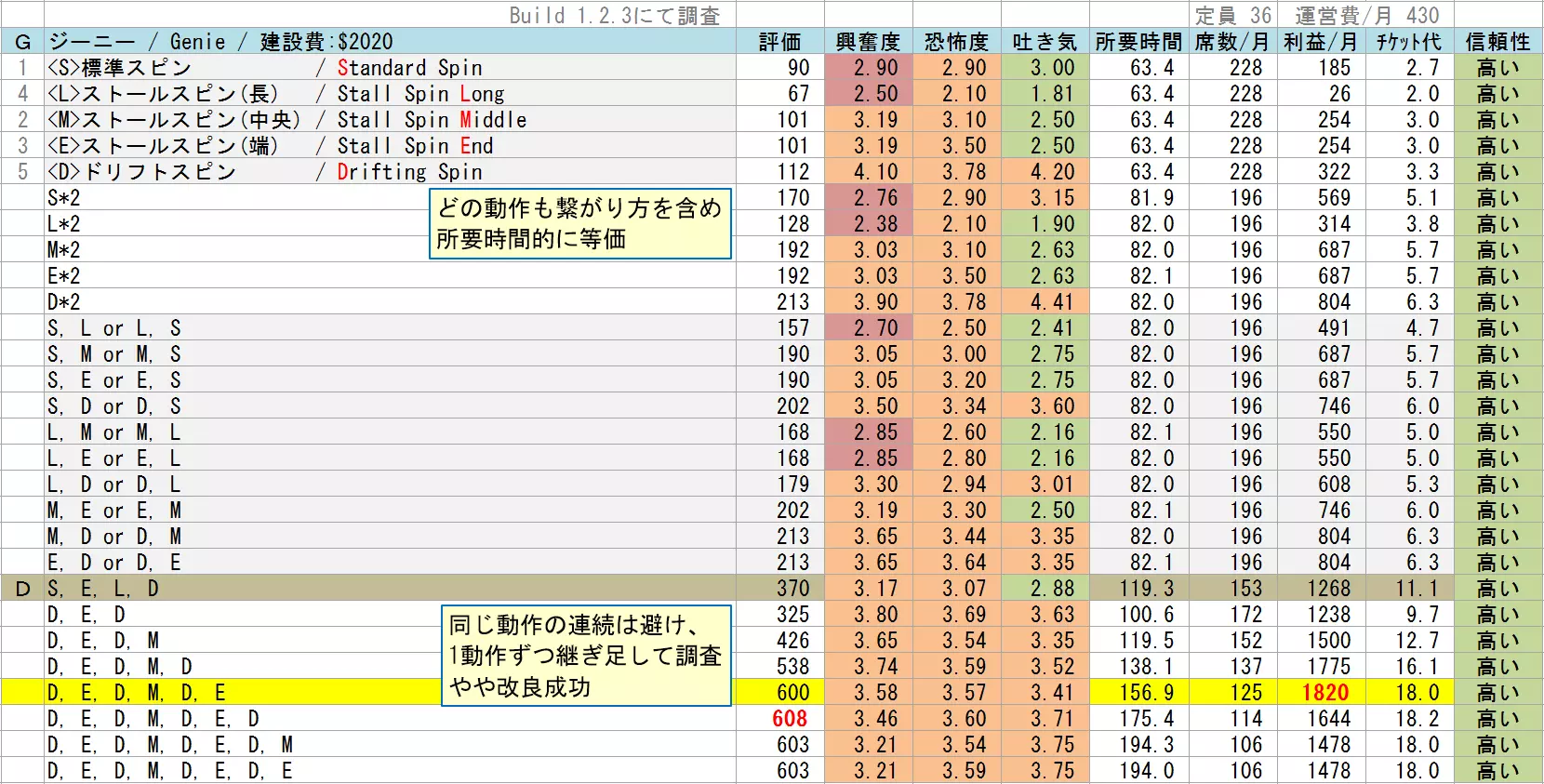Image resolution: width=1544 pixels, height=784 pixels.
Task: Select the 興奮度 column header
Action: (x=868, y=42)
